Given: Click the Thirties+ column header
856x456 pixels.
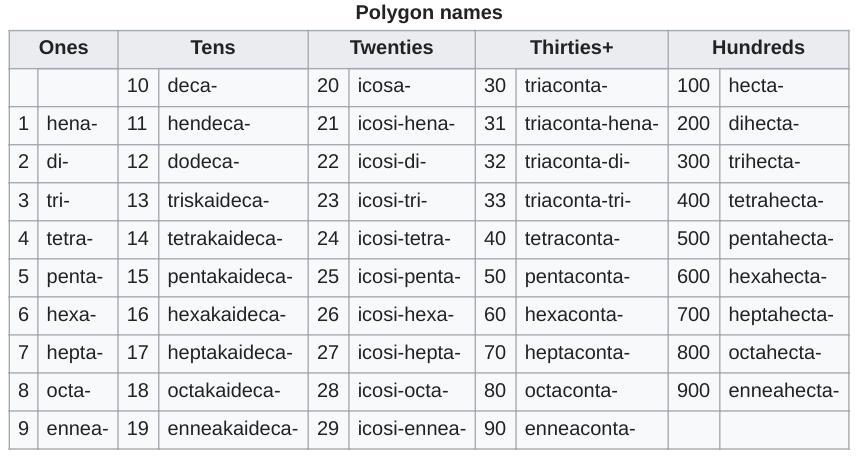Looking at the screenshot, I should (571, 48).
